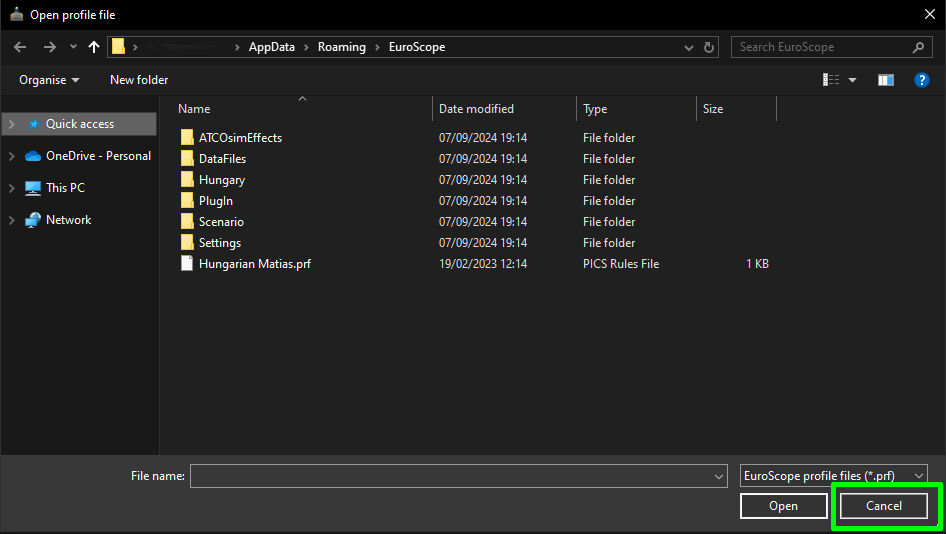This screenshot has height=534, width=946.
Task: Click the New folder button
Action: coord(139,80)
